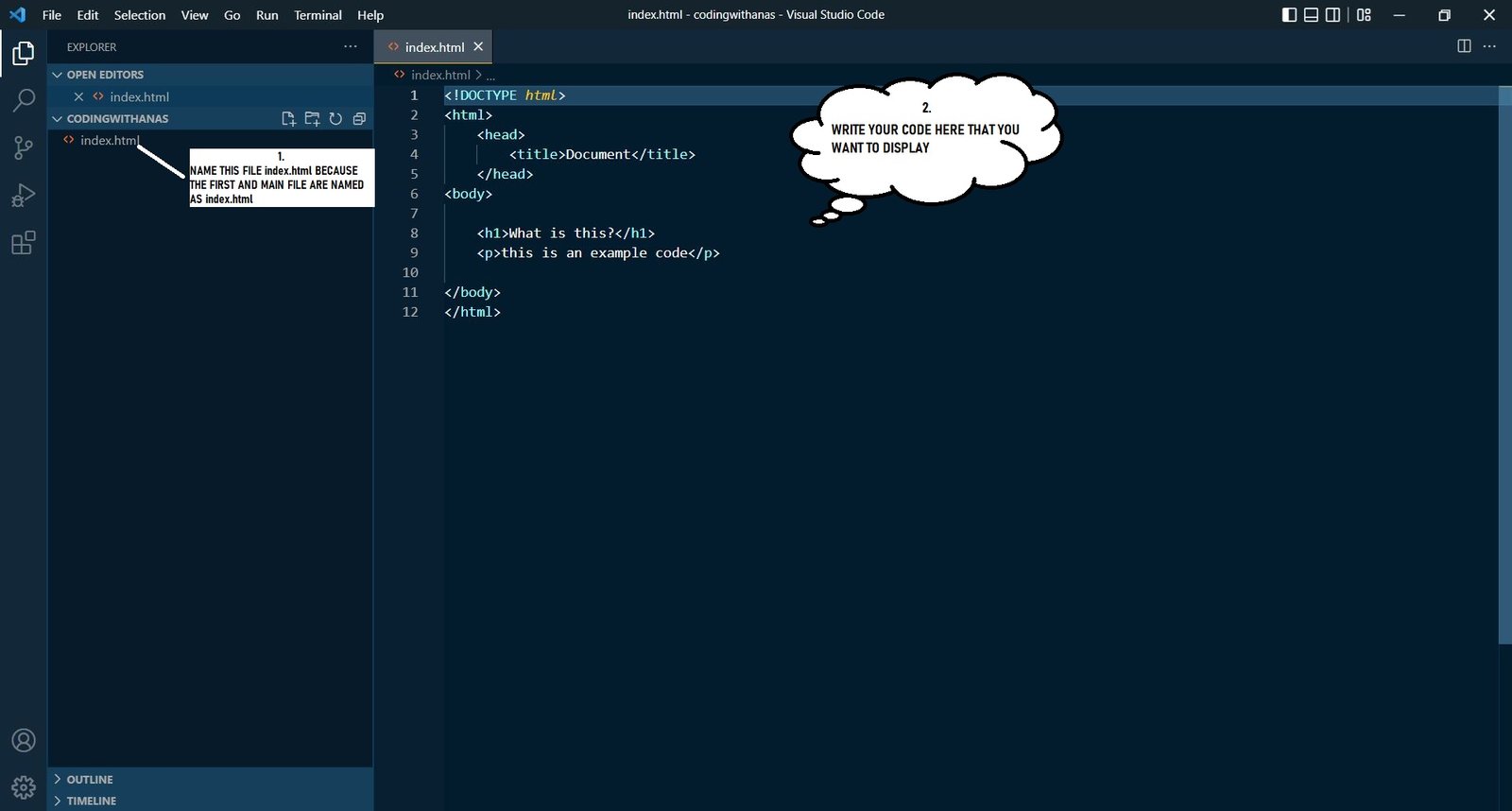Click the closing </html> tag line

[472, 311]
